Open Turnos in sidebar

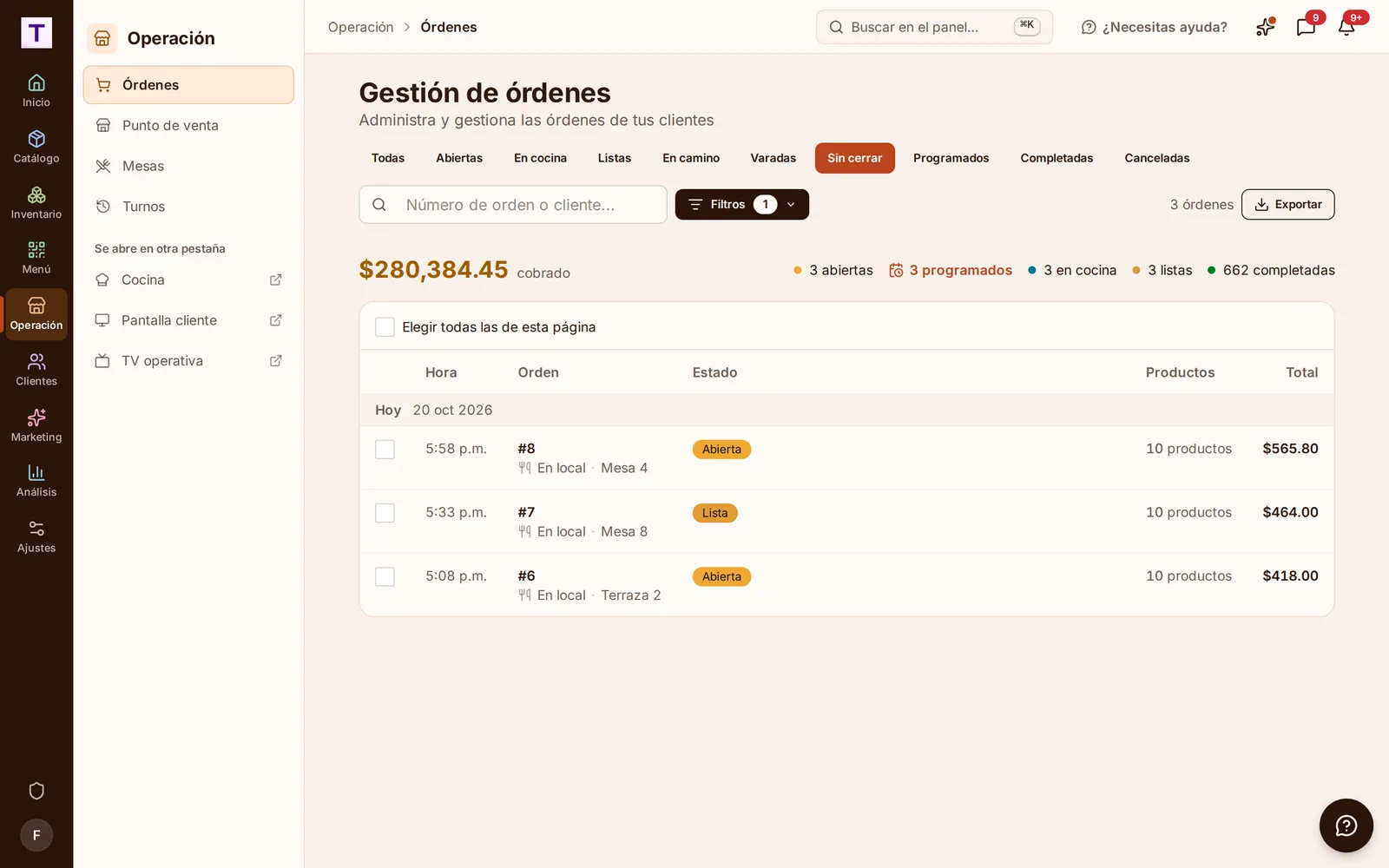188,207
